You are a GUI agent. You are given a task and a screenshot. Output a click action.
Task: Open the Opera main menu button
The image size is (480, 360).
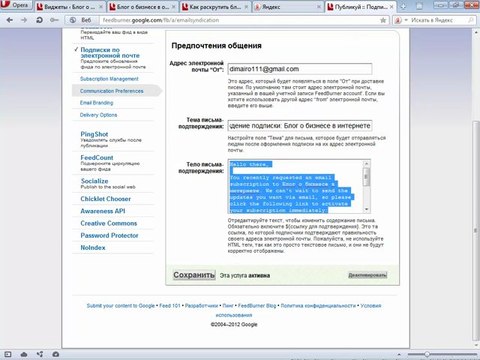(16, 5)
